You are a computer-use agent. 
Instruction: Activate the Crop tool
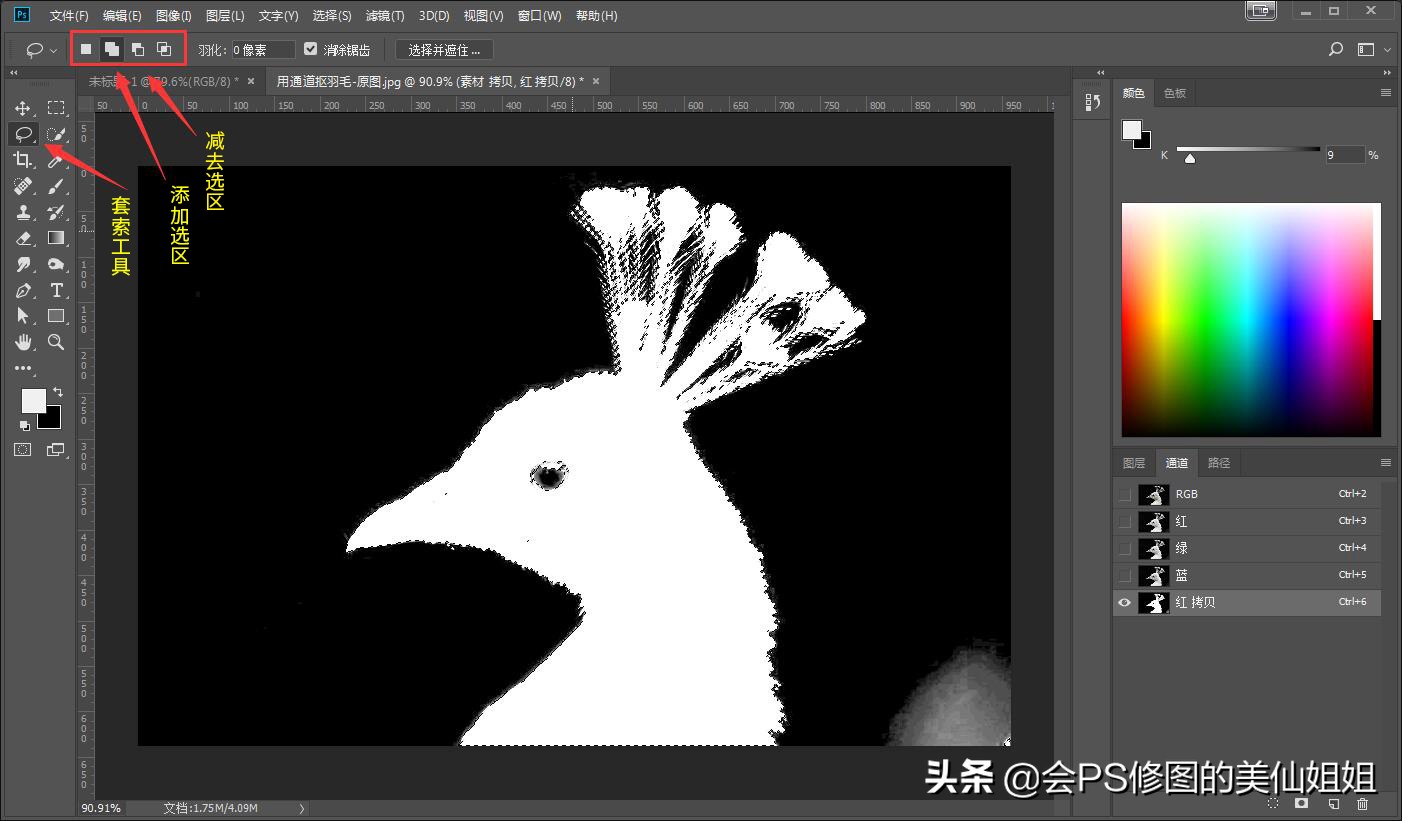coord(23,160)
